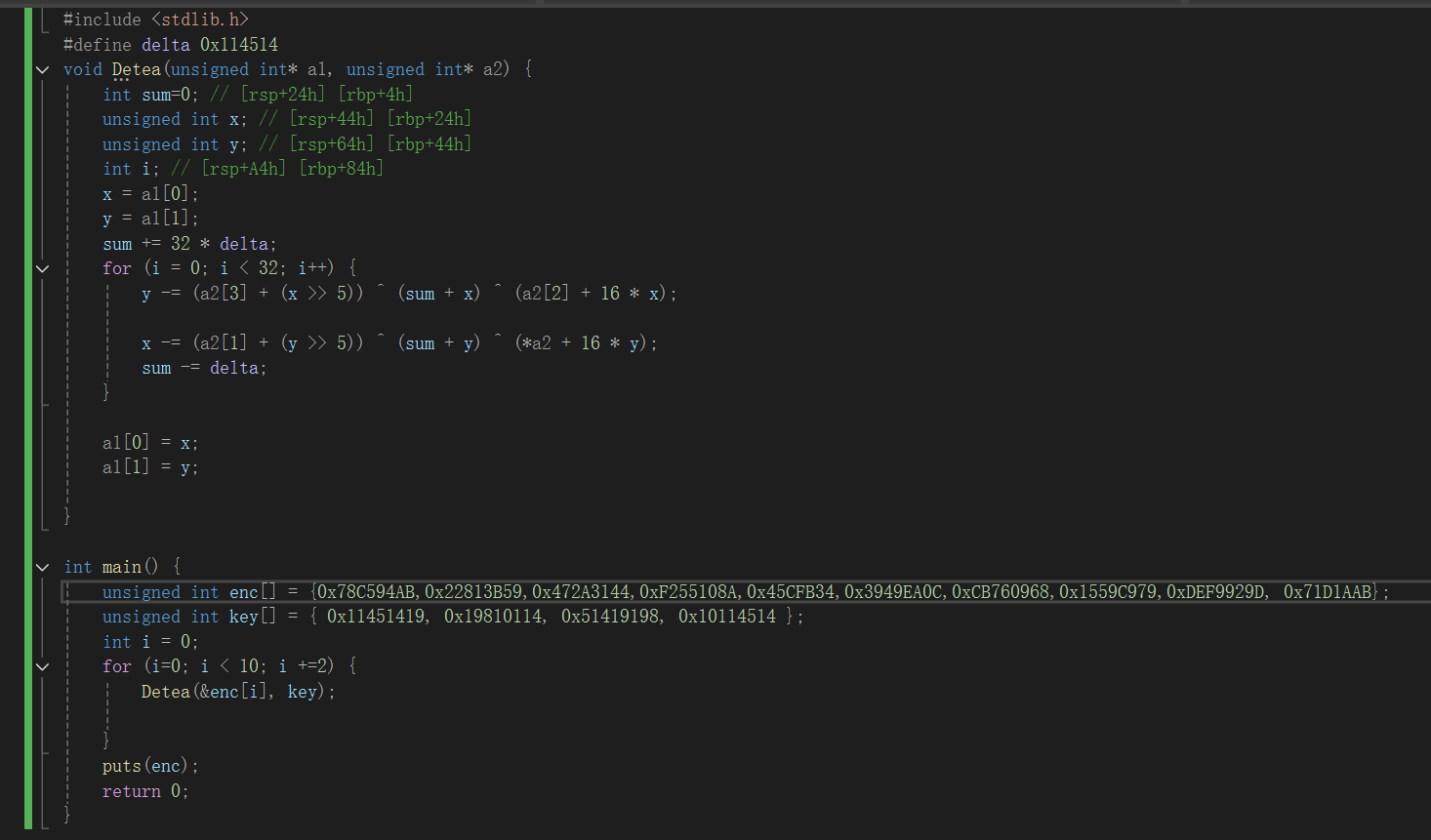Click the puts(enc) statement
The width and height of the screenshot is (1431, 840).
click(150, 766)
